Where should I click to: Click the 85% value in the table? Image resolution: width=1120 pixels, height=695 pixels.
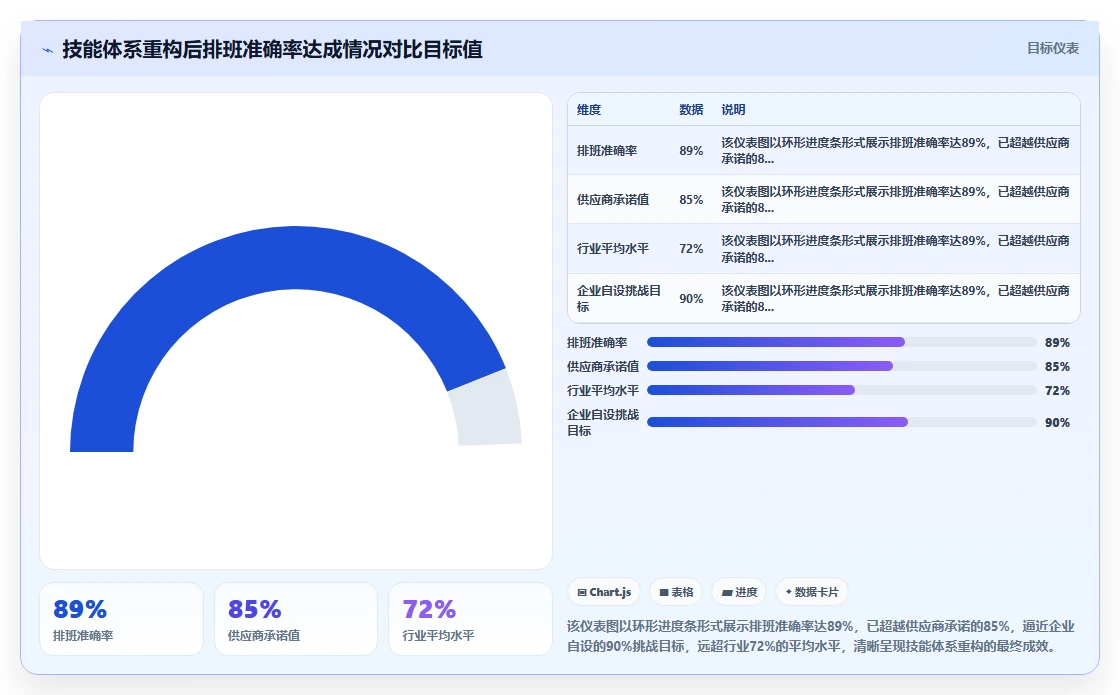[691, 200]
